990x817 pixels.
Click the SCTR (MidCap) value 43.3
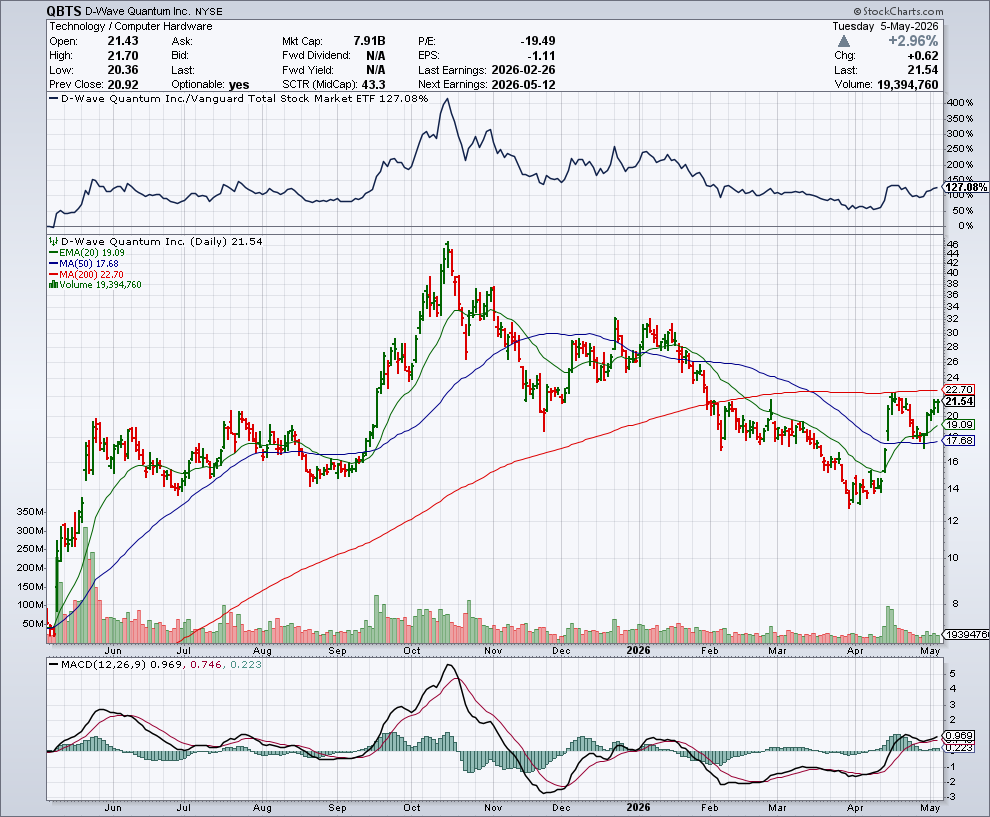click(x=374, y=85)
